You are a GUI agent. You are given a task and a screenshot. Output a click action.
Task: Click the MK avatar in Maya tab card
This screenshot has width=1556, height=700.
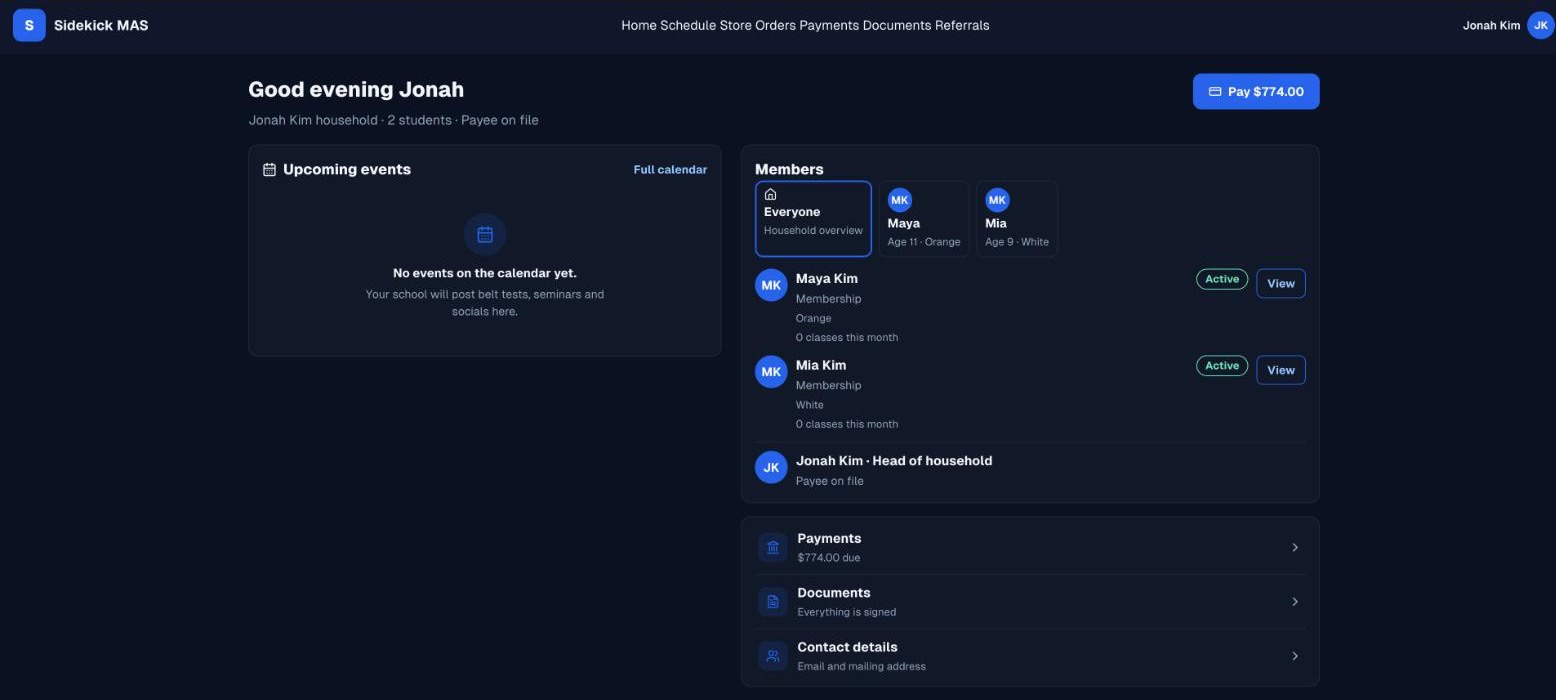click(900, 200)
